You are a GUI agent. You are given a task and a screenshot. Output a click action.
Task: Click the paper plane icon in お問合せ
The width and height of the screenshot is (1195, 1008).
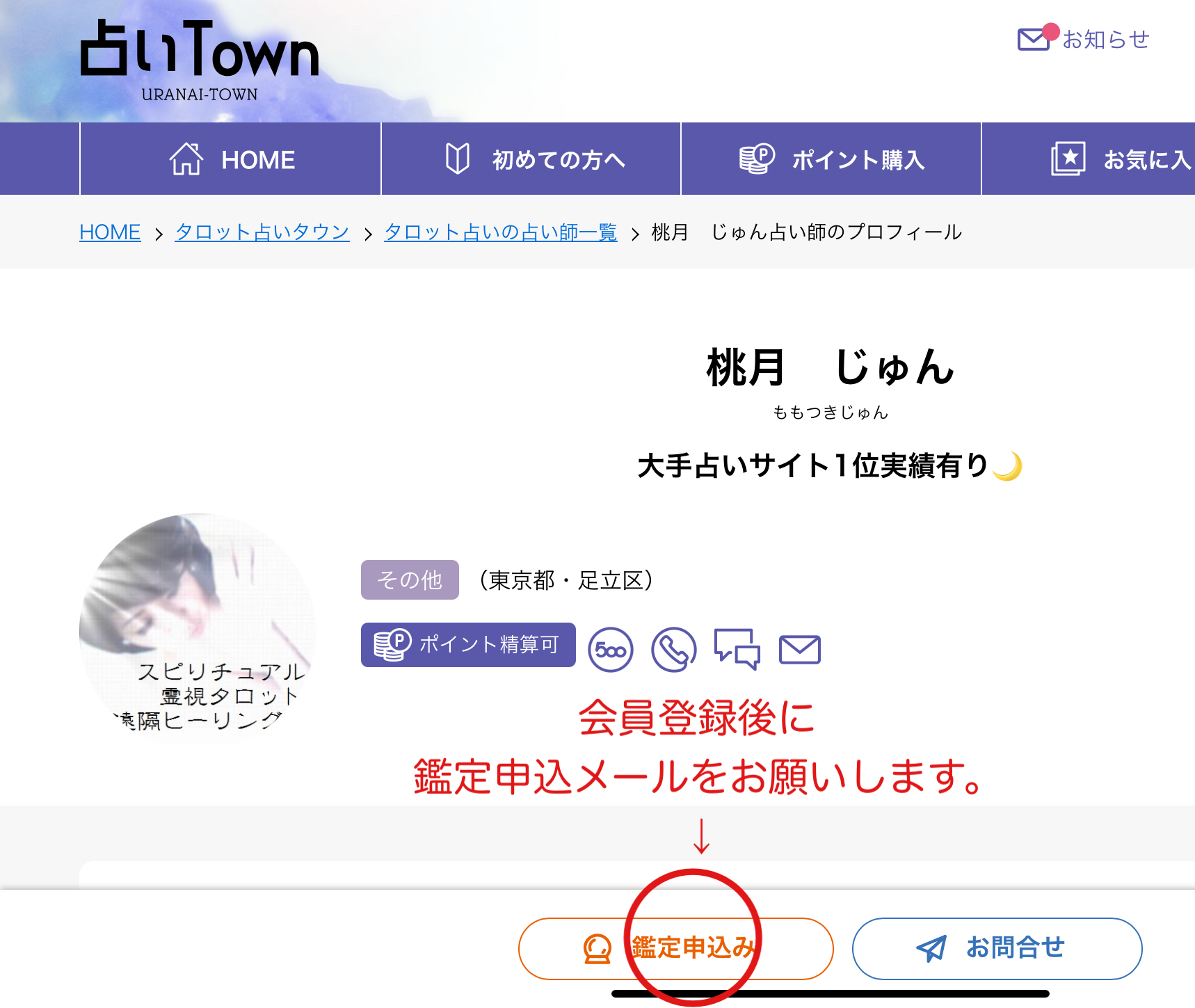[x=931, y=948]
